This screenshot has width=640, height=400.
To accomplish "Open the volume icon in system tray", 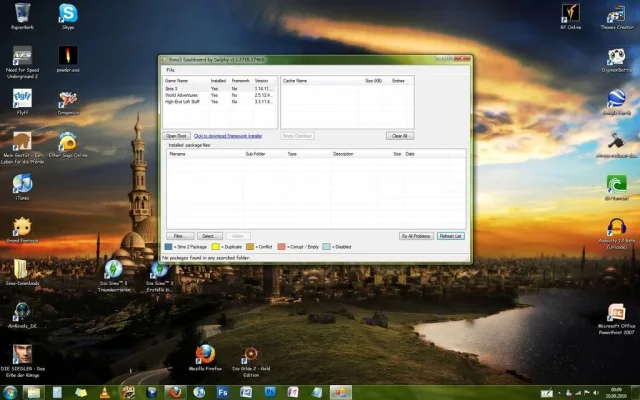I will [597, 393].
